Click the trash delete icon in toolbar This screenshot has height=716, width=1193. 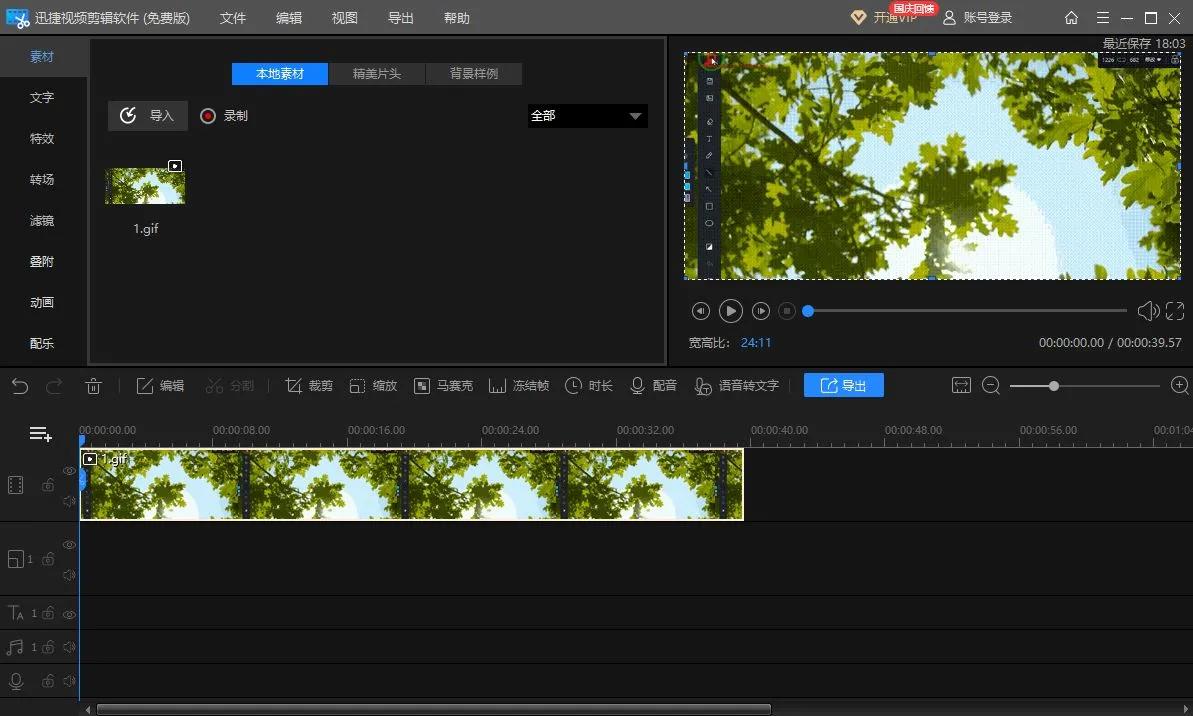point(94,386)
